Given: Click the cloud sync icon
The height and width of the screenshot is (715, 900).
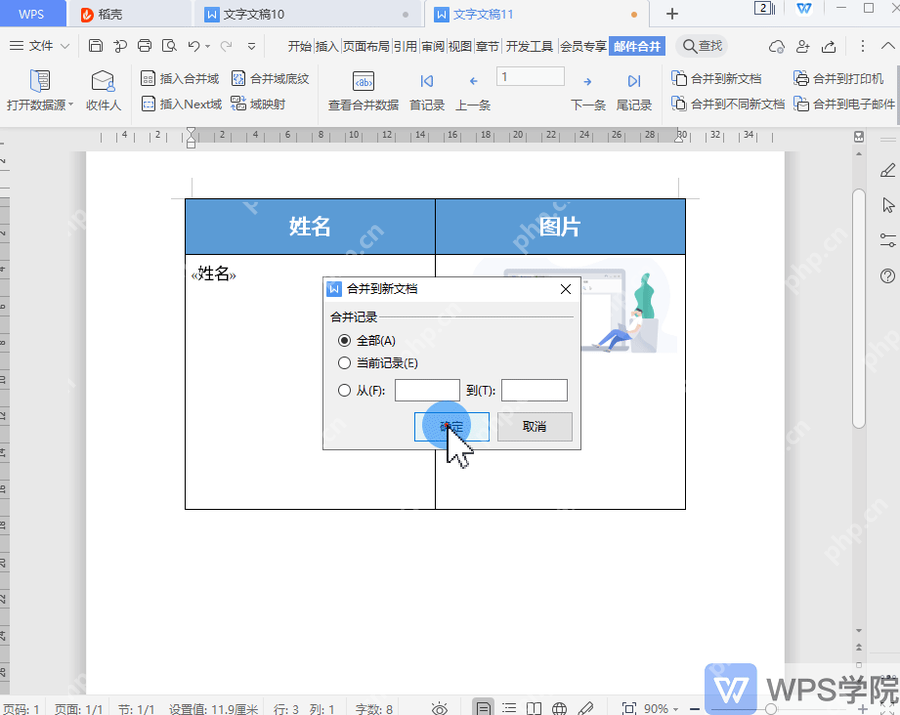Looking at the screenshot, I should click(776, 46).
